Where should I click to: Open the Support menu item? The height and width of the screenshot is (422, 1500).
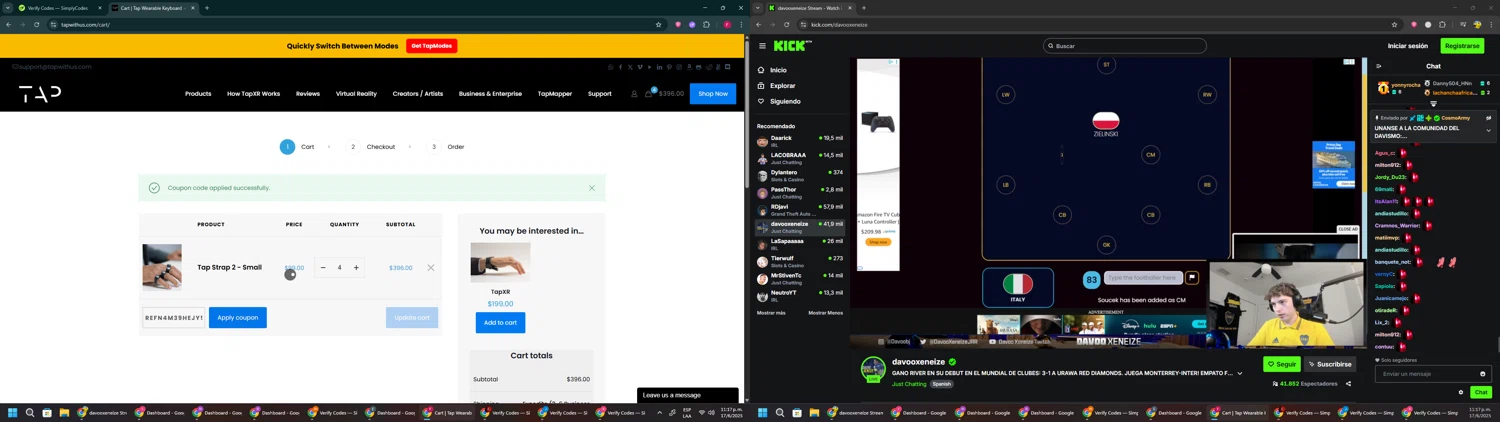pos(600,94)
